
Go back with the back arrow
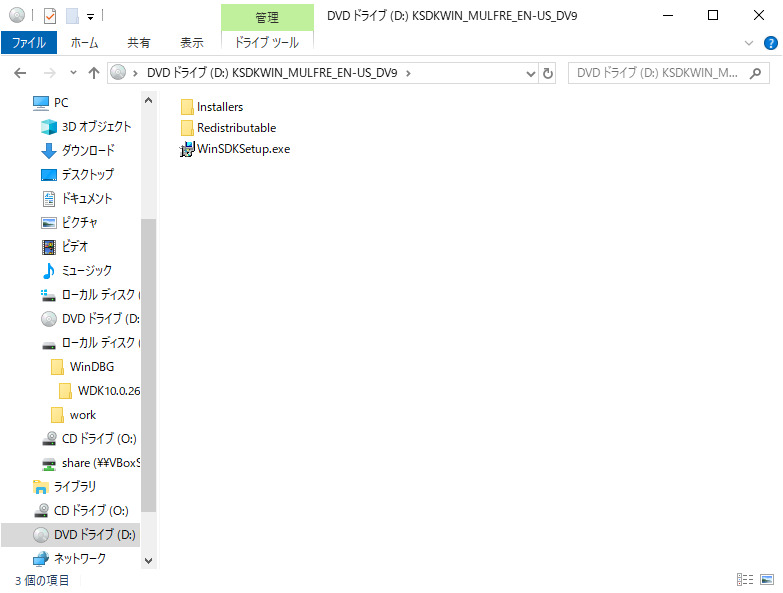click(20, 73)
